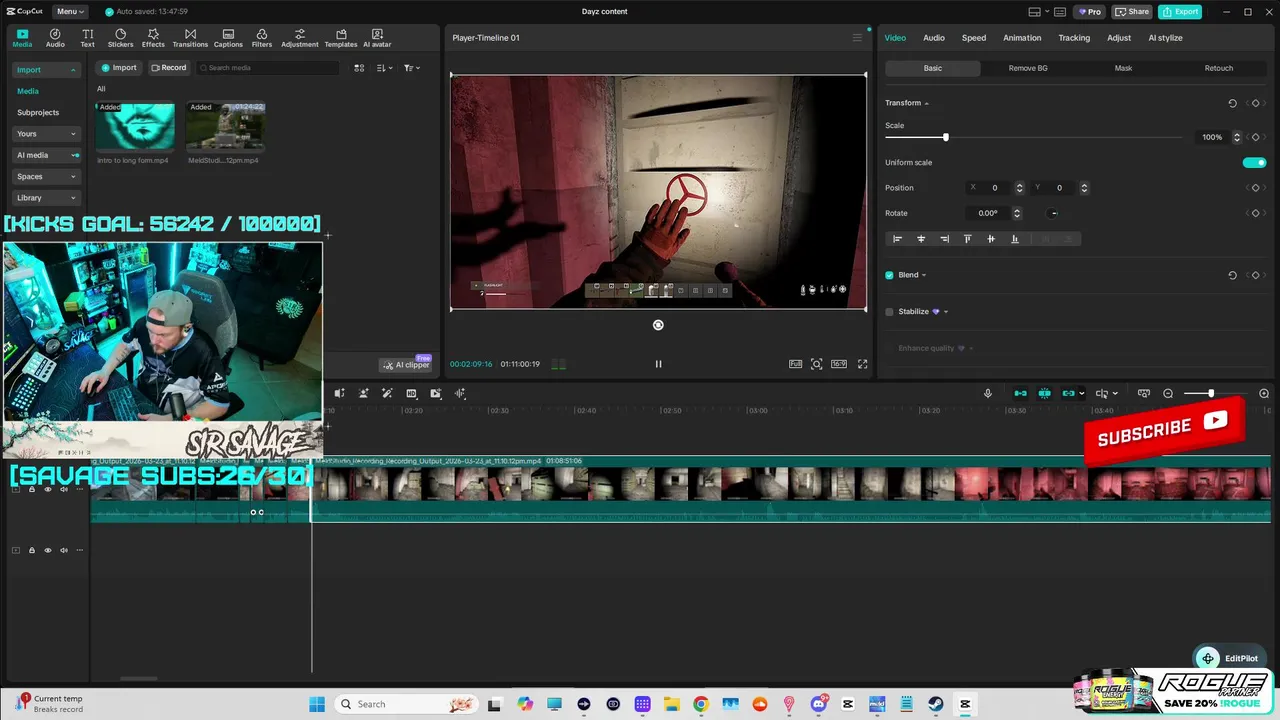Uncheck the Blend checkbox

point(889,275)
